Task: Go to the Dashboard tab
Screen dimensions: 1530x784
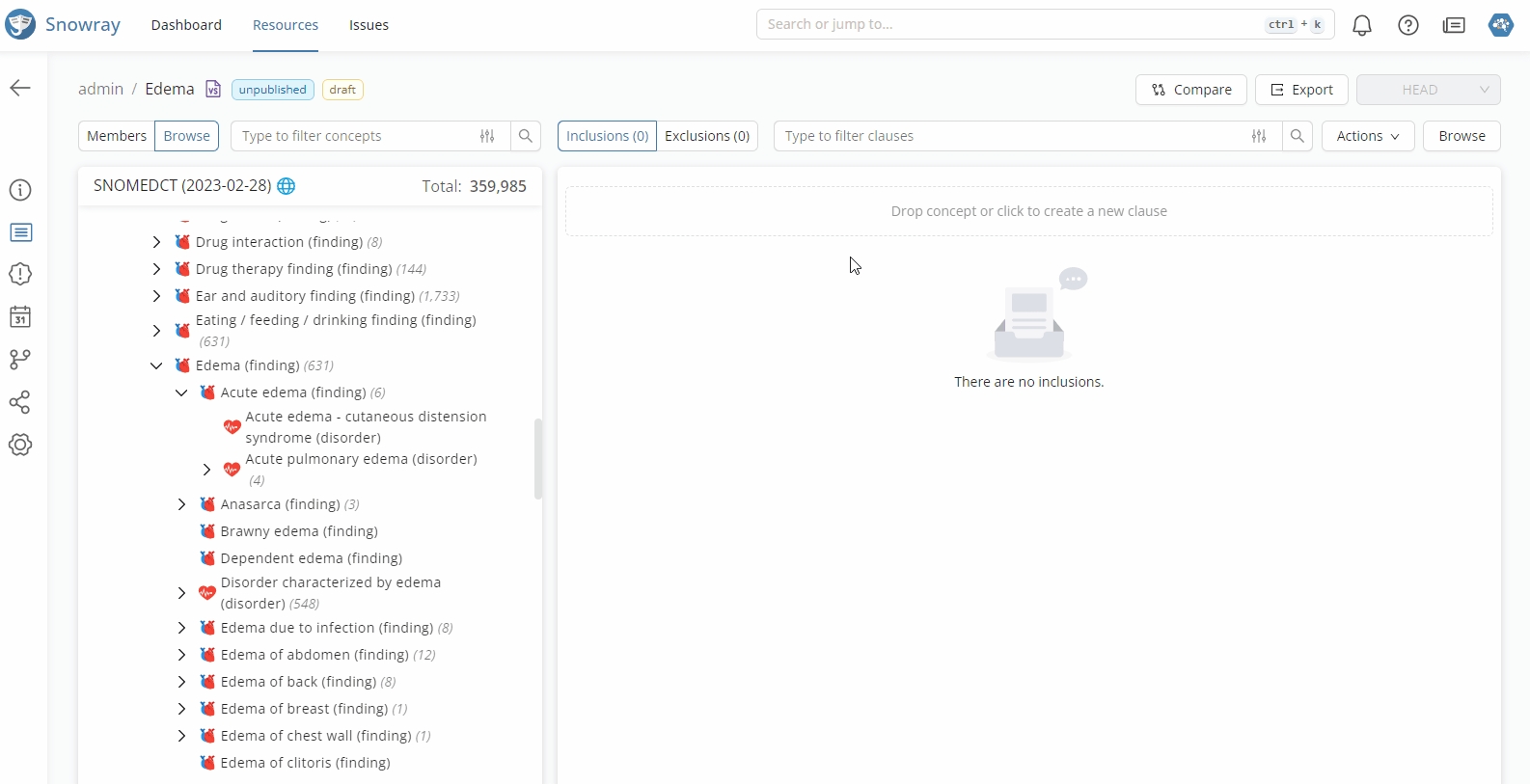Action: [x=186, y=25]
